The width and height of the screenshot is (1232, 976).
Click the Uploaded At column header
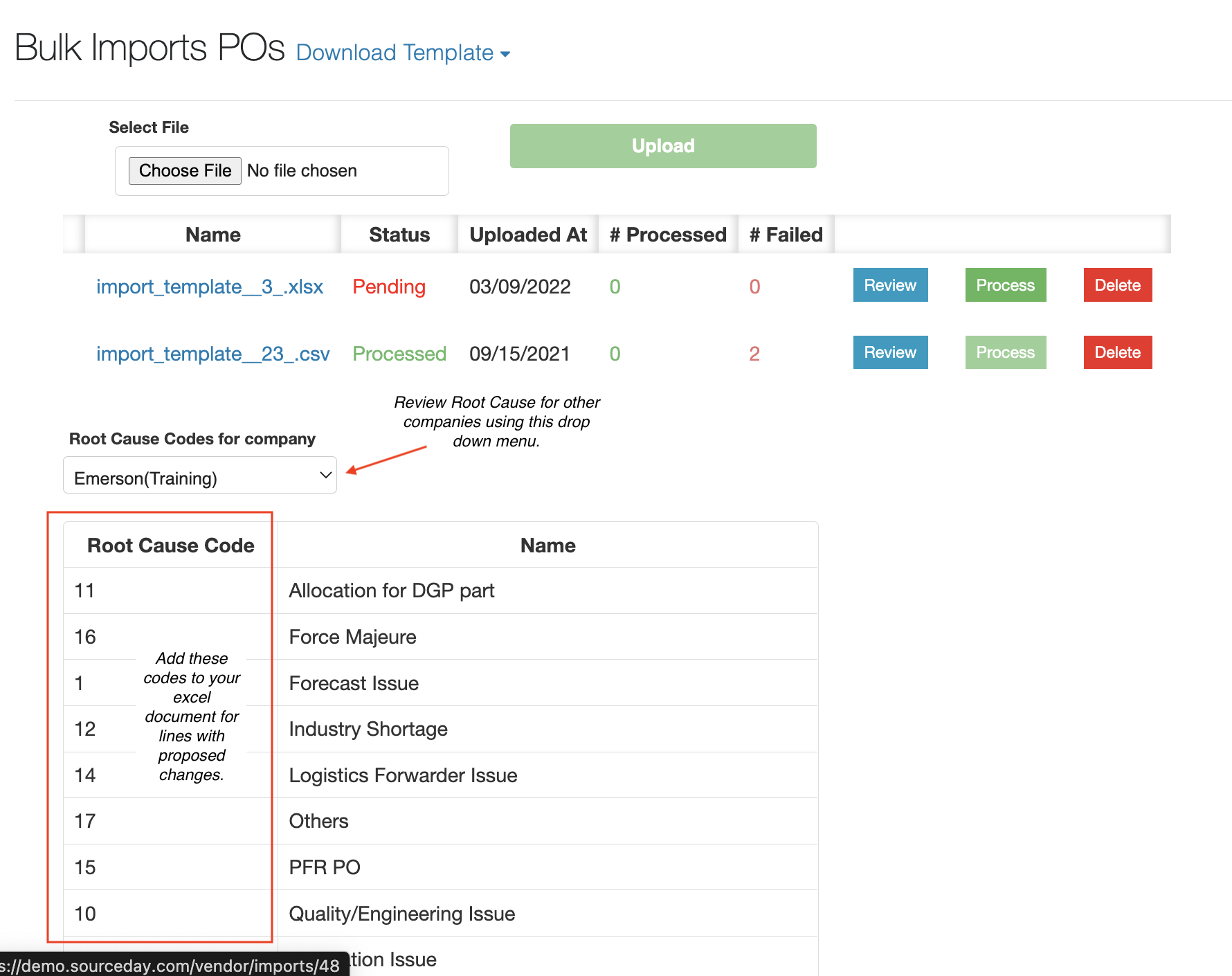[x=527, y=235]
